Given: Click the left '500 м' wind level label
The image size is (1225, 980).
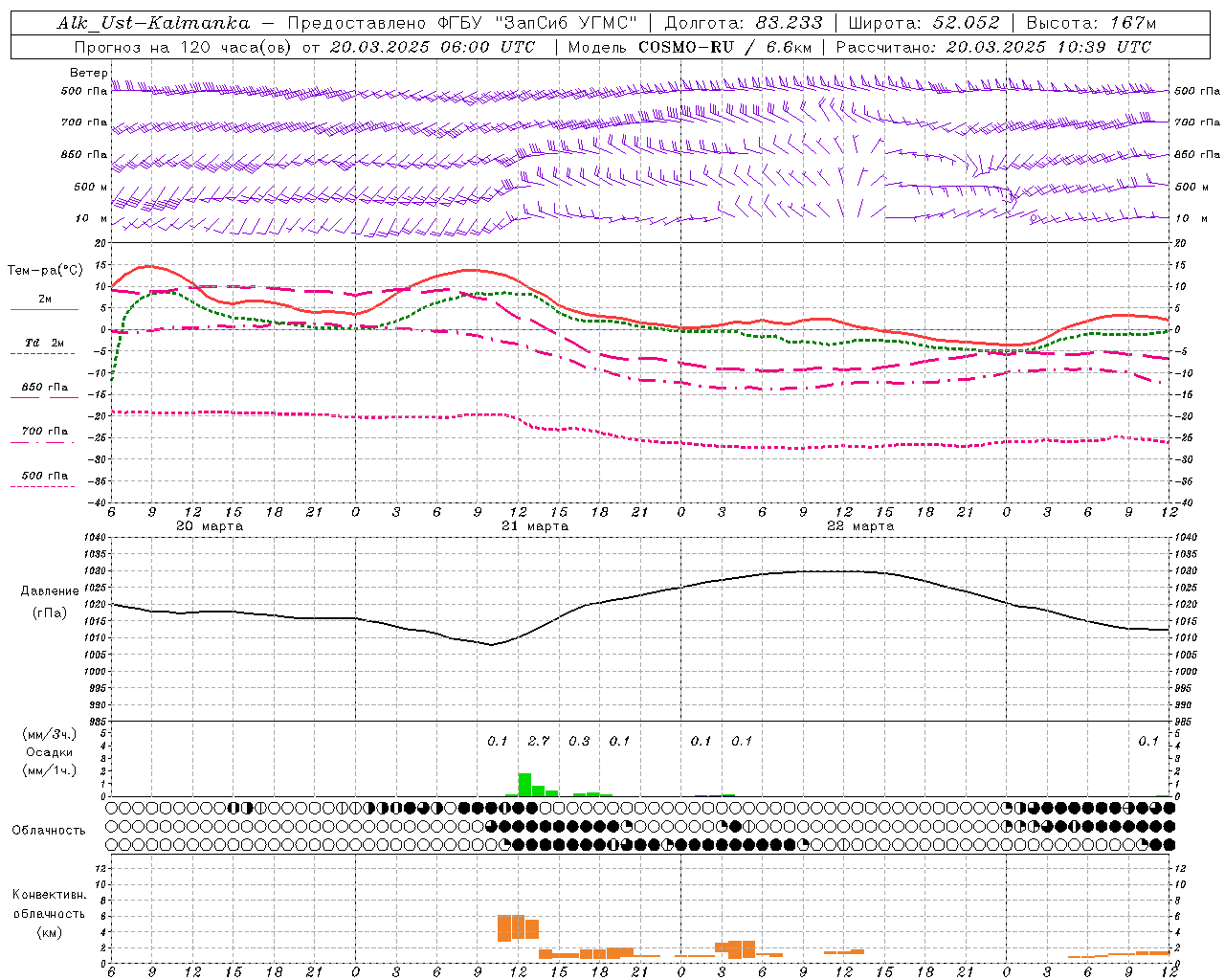Looking at the screenshot, I should [x=90, y=187].
